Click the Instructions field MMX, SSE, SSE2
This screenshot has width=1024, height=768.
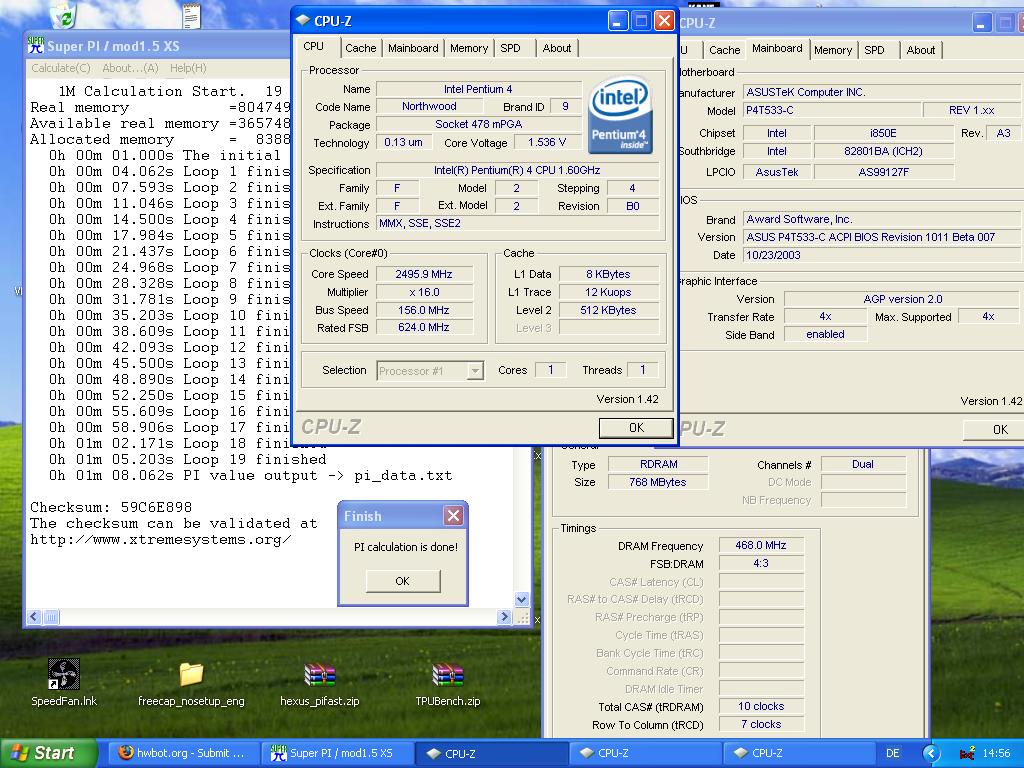click(517, 223)
